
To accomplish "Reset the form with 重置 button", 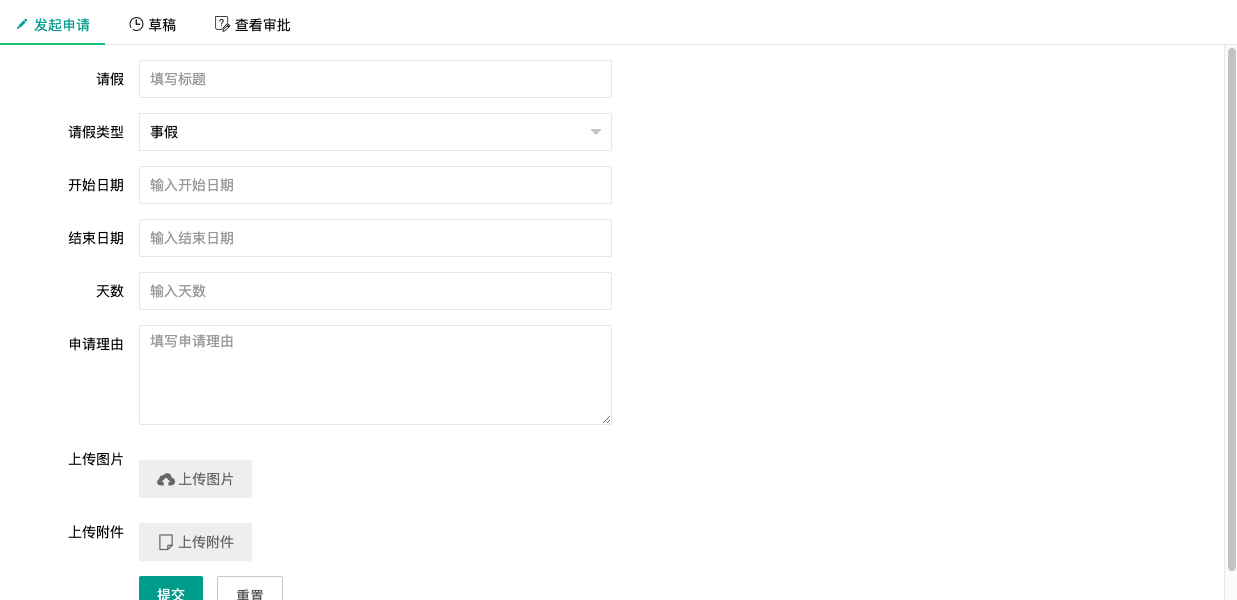I will (x=250, y=590).
